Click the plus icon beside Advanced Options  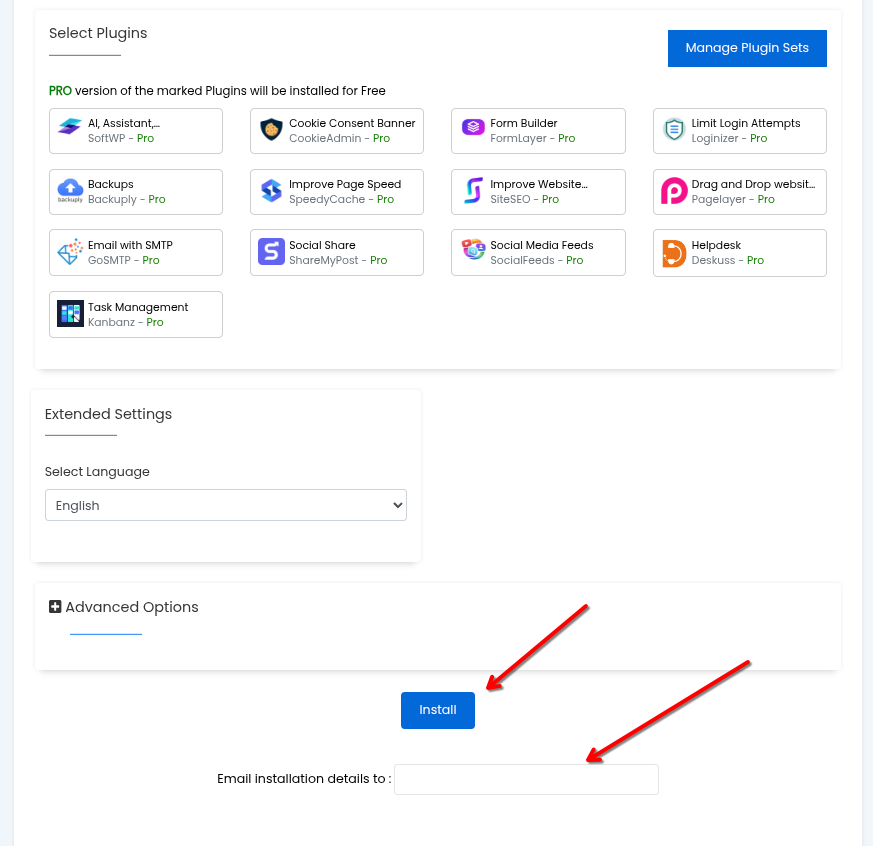click(55, 607)
